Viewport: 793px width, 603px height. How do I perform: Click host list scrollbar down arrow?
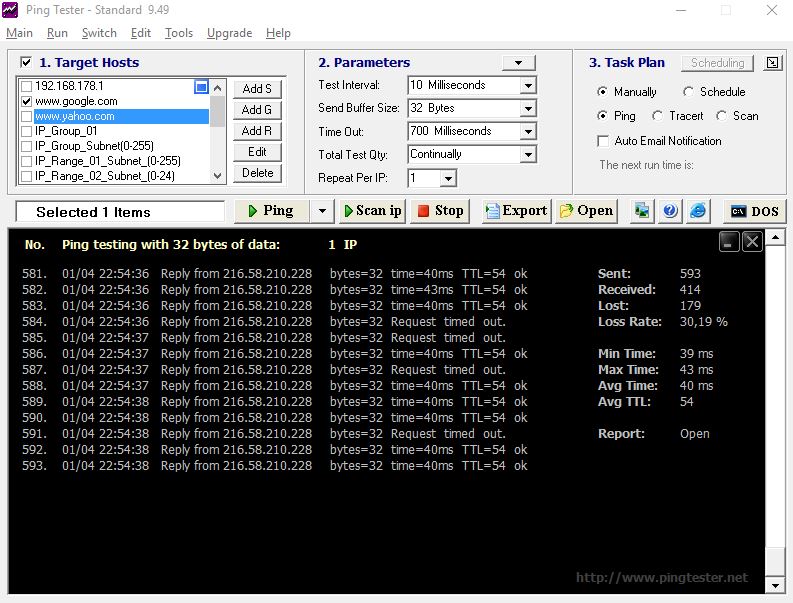coord(217,176)
